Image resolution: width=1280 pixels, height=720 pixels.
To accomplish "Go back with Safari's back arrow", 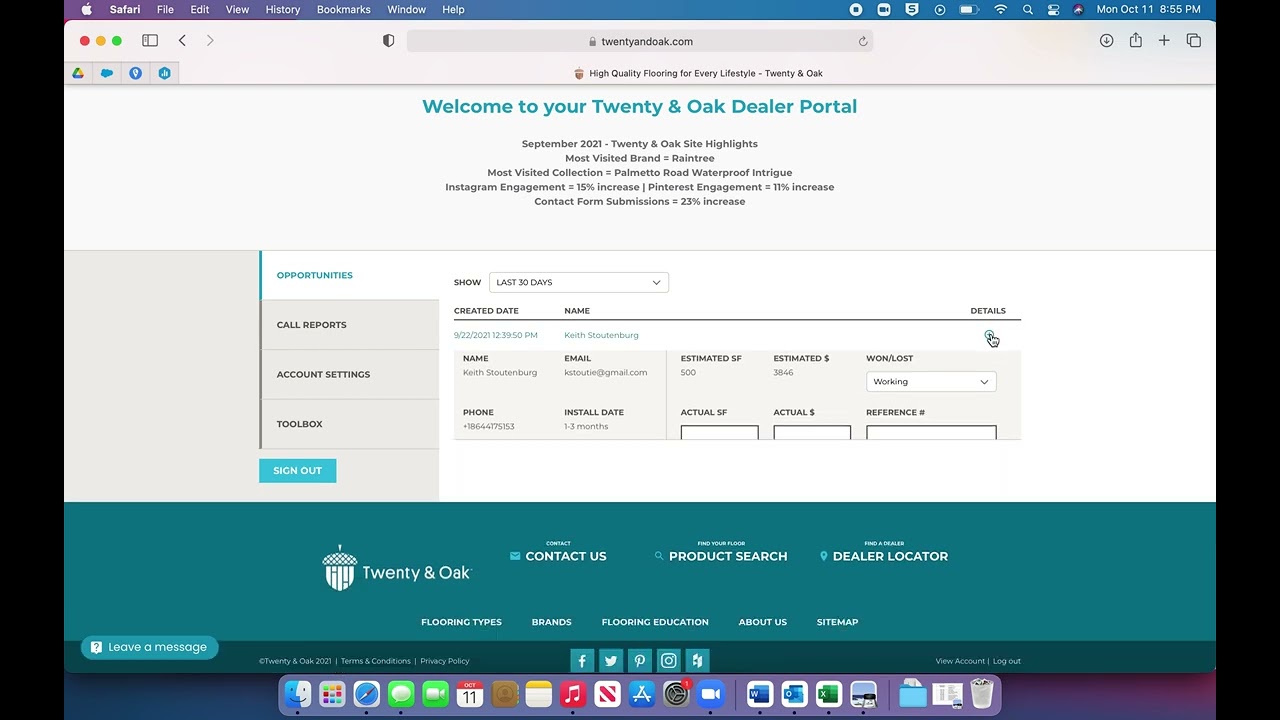I will (x=182, y=41).
